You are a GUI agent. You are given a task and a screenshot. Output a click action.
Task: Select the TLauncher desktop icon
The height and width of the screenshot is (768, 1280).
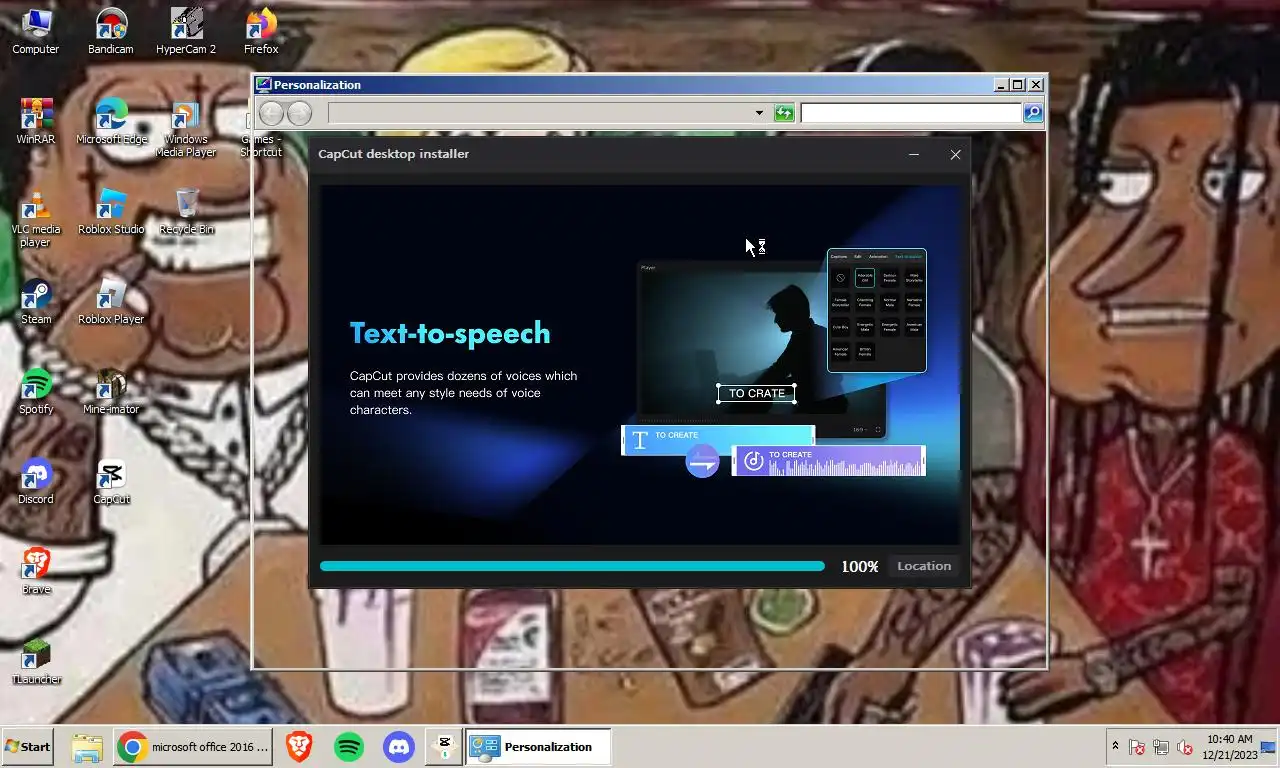point(35,661)
